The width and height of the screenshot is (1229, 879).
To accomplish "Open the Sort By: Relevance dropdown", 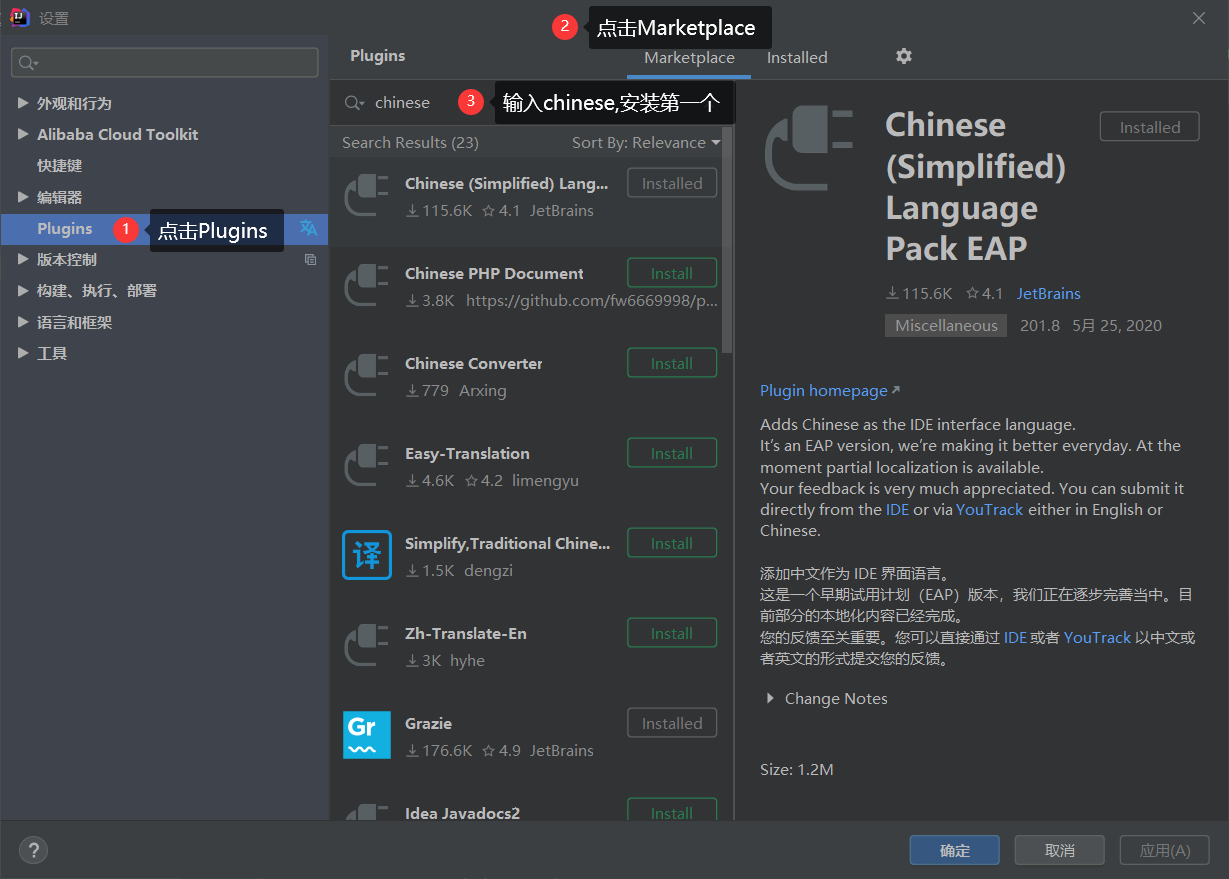I will point(646,143).
